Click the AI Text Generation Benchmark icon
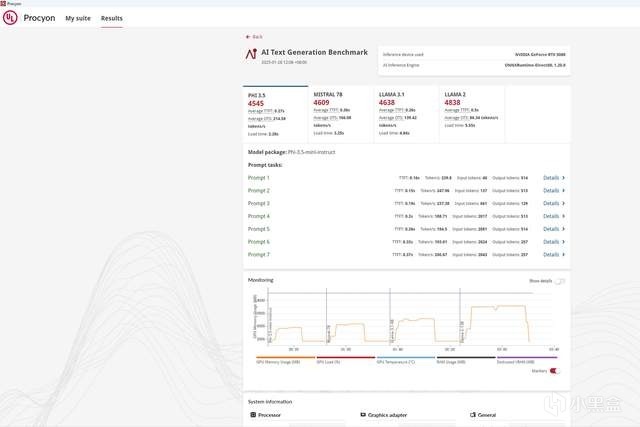The width and height of the screenshot is (640, 427). click(251, 53)
